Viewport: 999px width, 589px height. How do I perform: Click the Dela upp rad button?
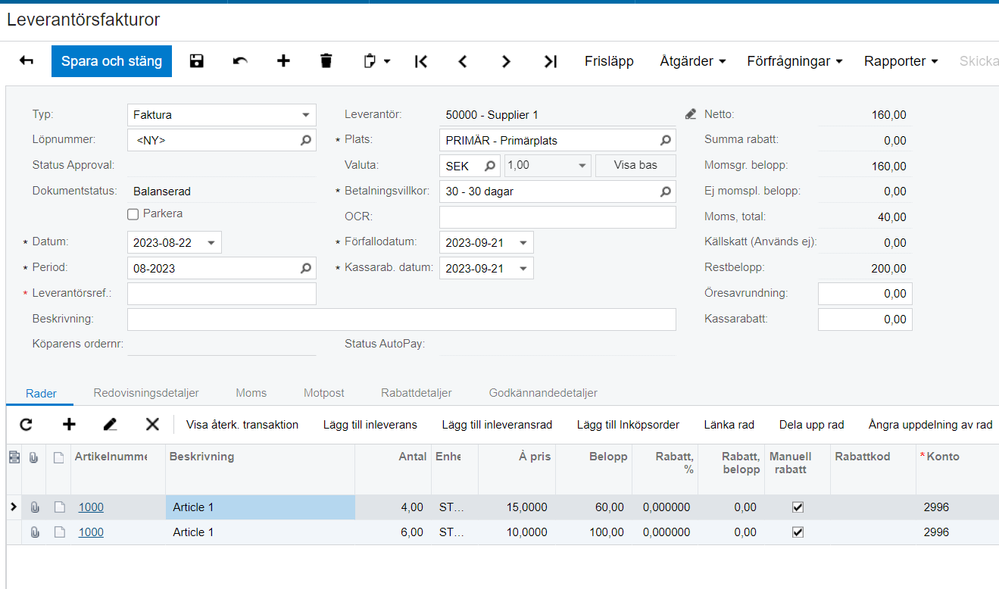(x=811, y=425)
